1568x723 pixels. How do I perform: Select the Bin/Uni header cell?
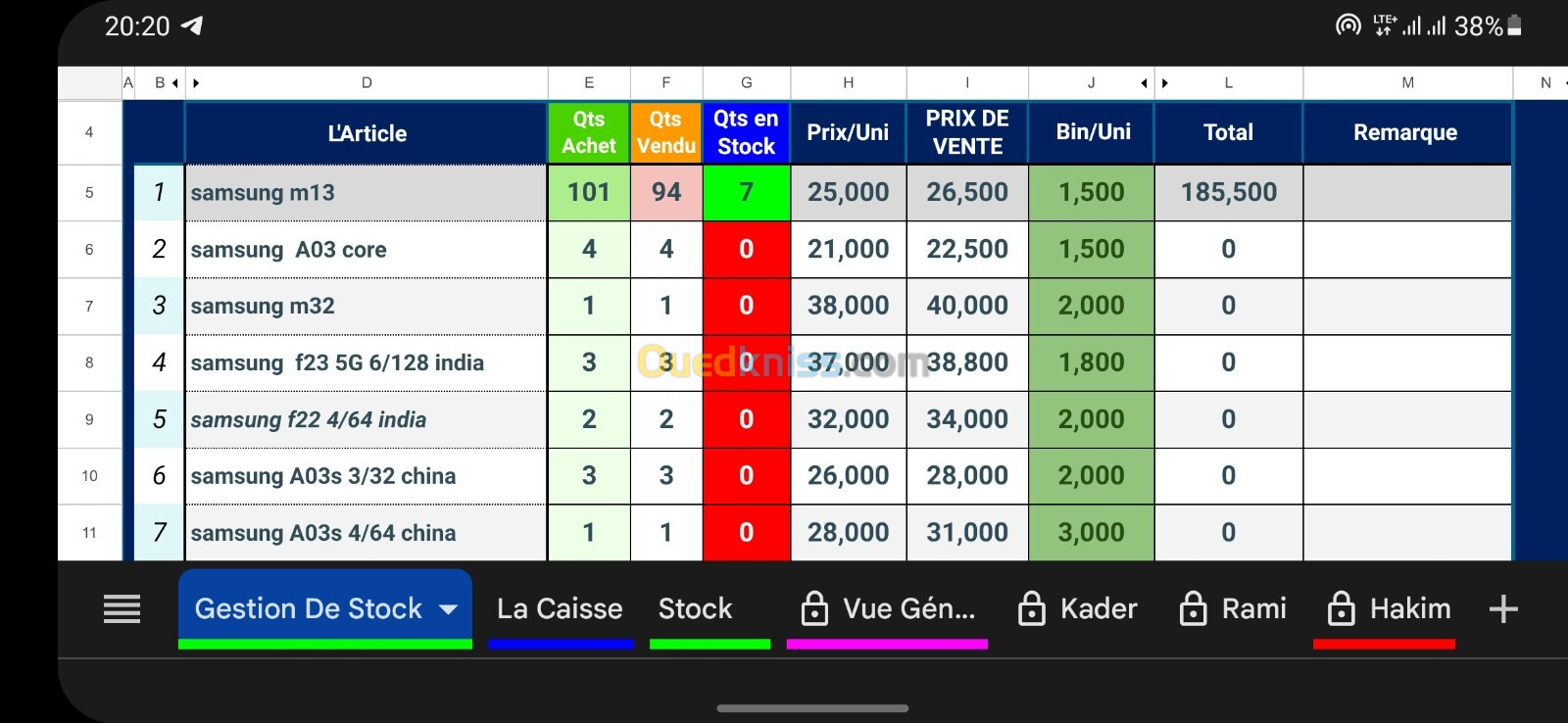[1092, 133]
